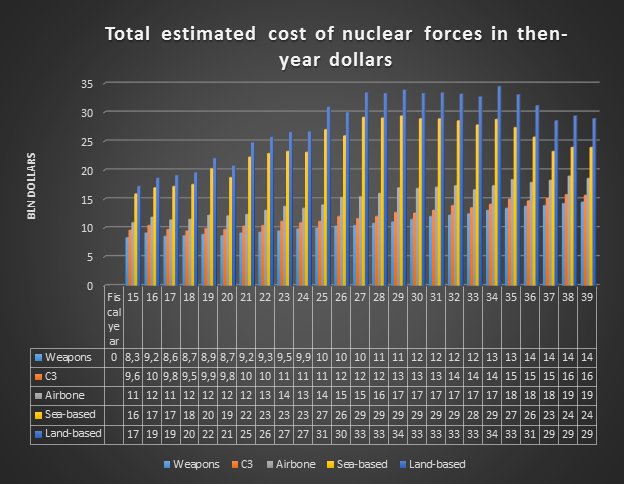Viewport: 624px width, 484px height.
Task: Click the "Airbone" row header in the data table
Action: click(x=64, y=396)
